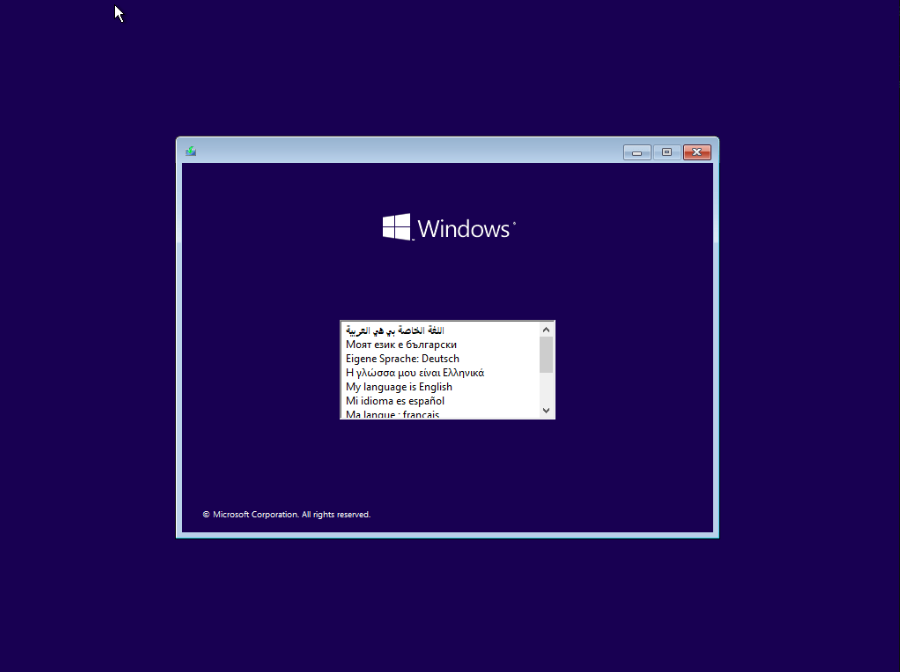Viewport: 900px width, 672px height.
Task: Click the language list scroll-down arrow
Action: tap(546, 410)
